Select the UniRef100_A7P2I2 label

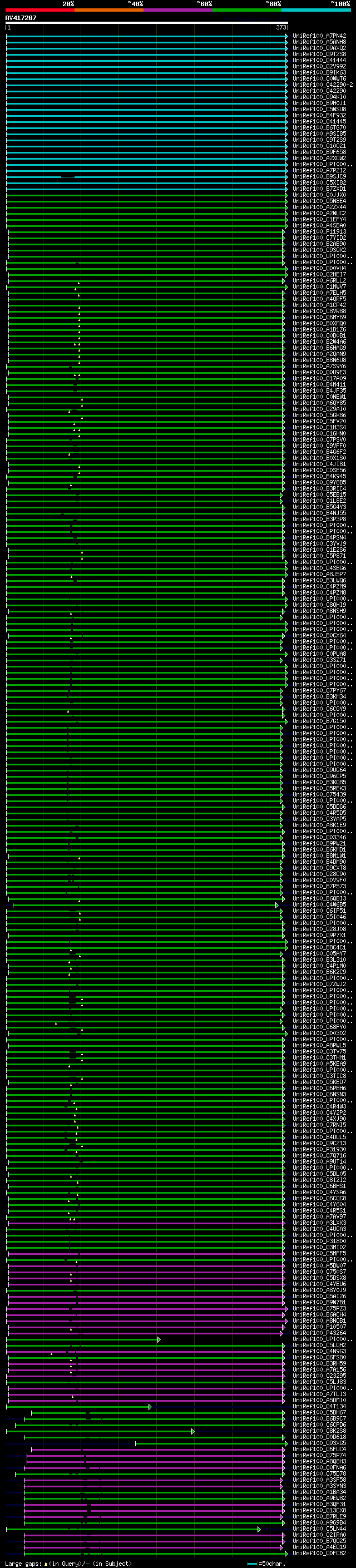point(319,171)
